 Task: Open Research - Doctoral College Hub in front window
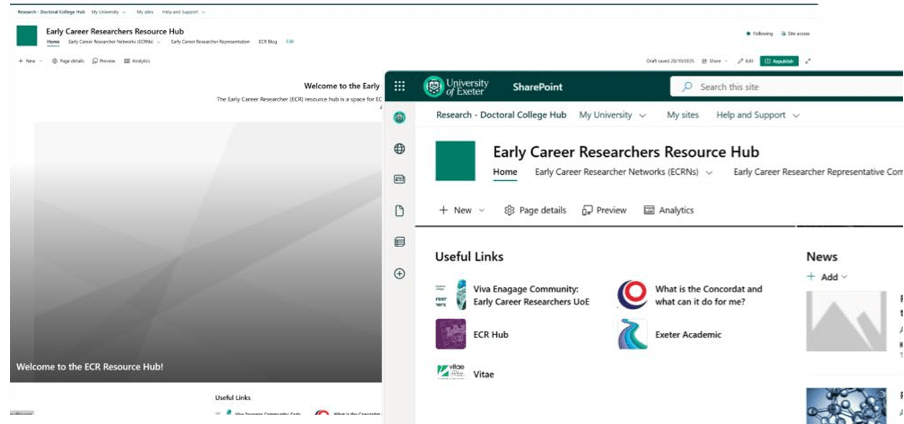point(501,115)
